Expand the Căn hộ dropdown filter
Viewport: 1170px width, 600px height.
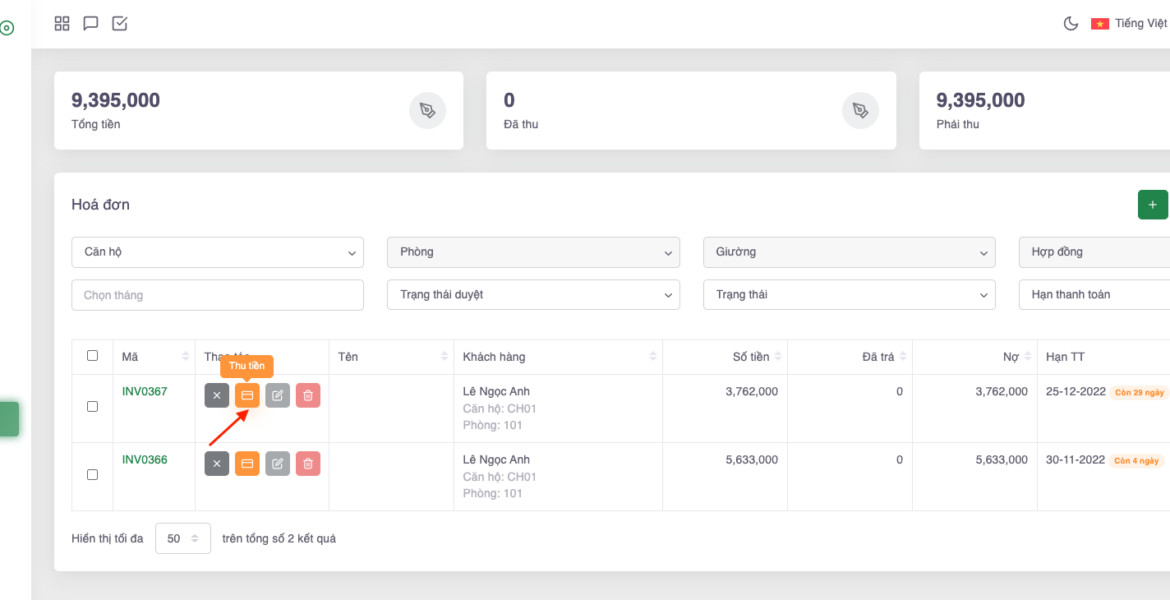pos(217,252)
